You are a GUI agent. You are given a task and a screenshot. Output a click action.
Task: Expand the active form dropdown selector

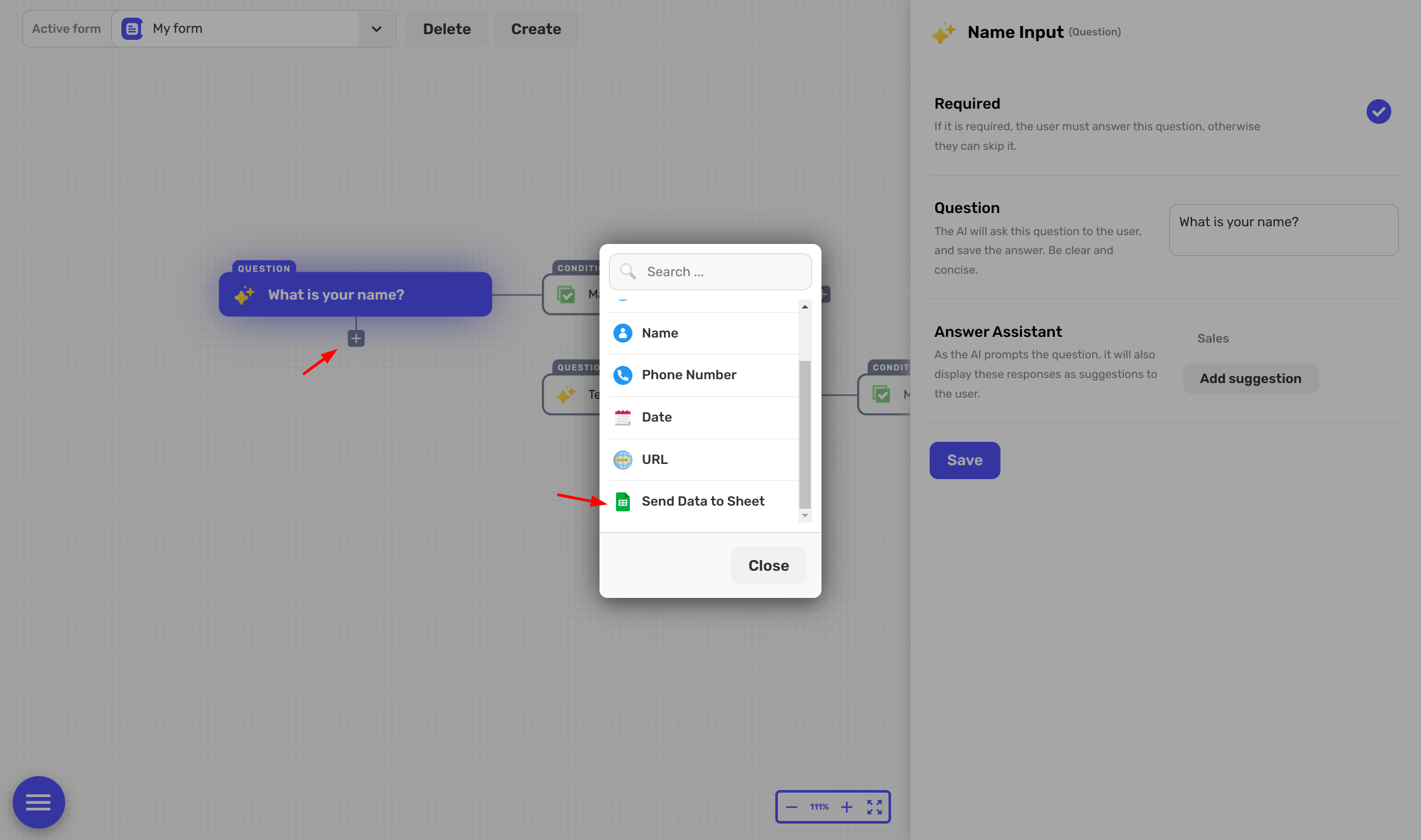(x=376, y=28)
